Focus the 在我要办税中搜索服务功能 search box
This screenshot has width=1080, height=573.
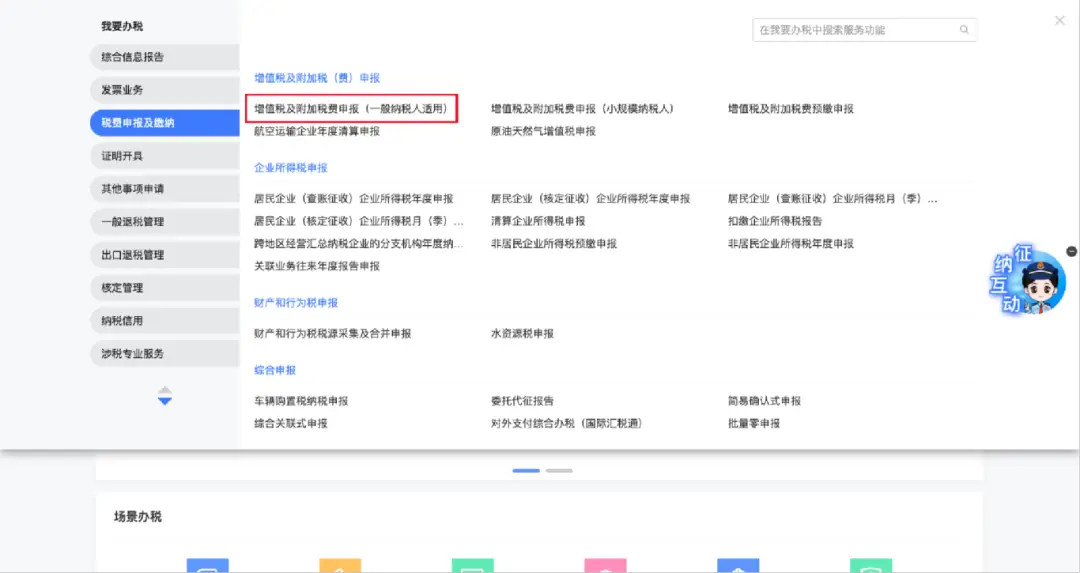tap(864, 30)
